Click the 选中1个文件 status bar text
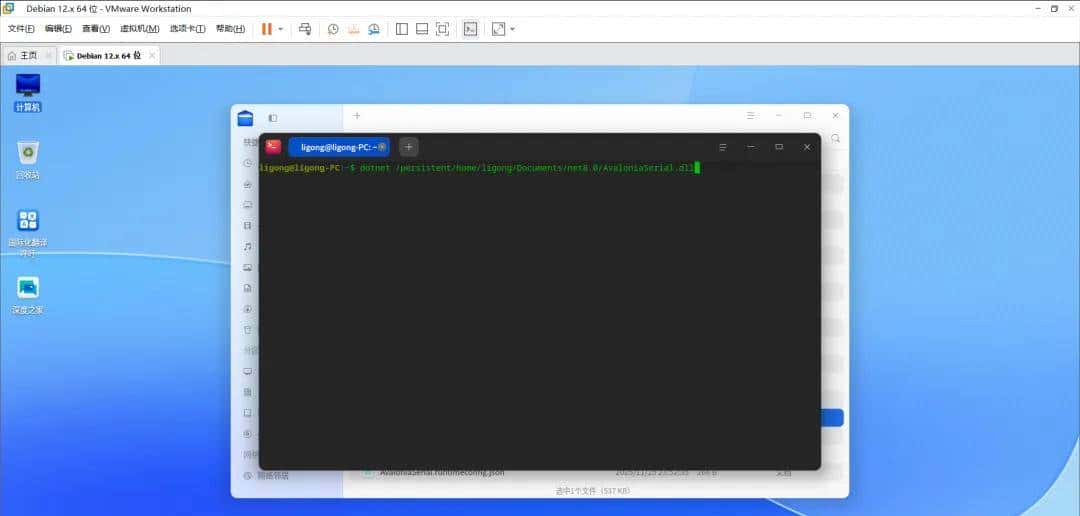 (592, 491)
